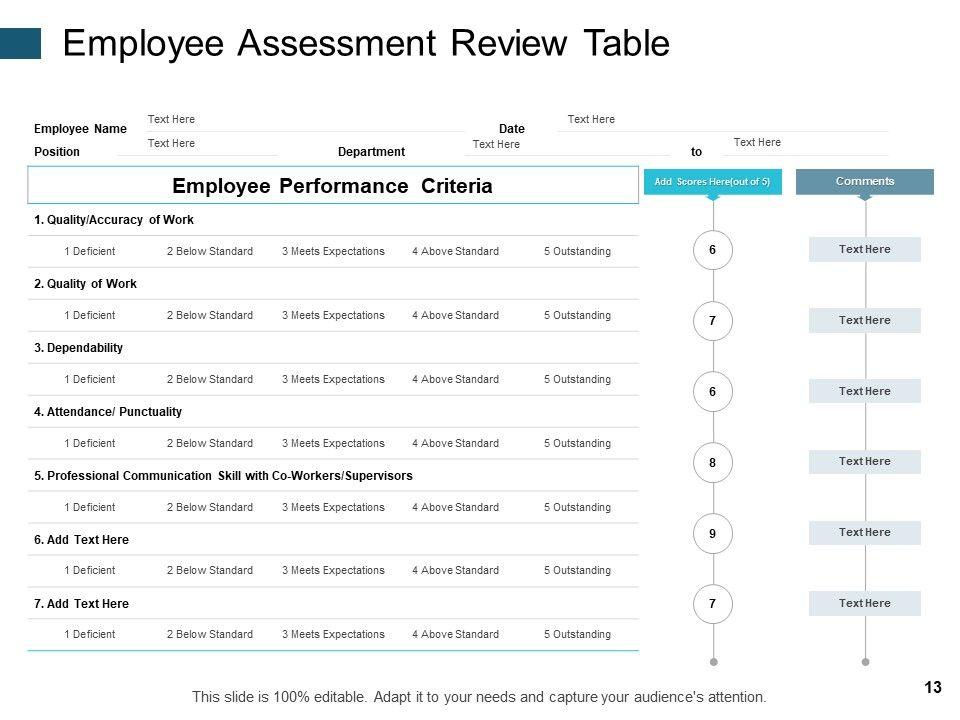Select "1 Deficient" under Quality/Accuracy of Work
Image resolution: width=960 pixels, height=720 pixels.
point(89,251)
